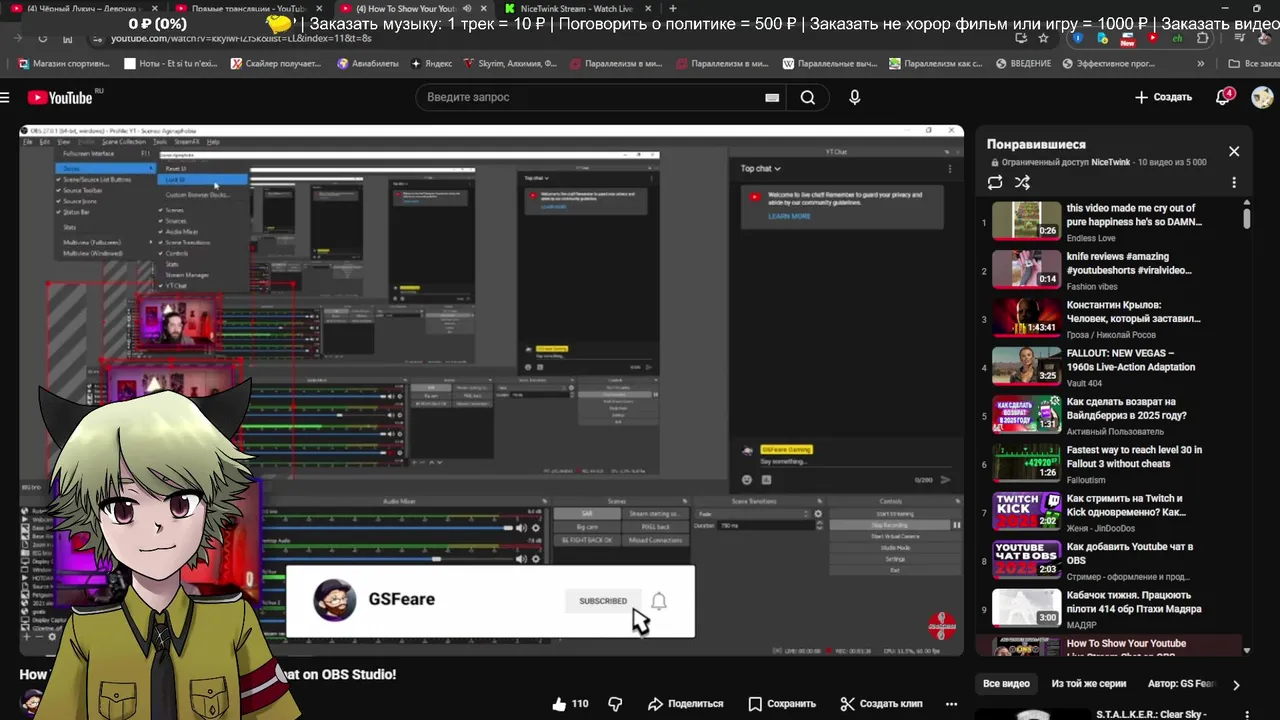Dislike the video
Viewport: 1280px width, 720px height.
click(x=616, y=703)
